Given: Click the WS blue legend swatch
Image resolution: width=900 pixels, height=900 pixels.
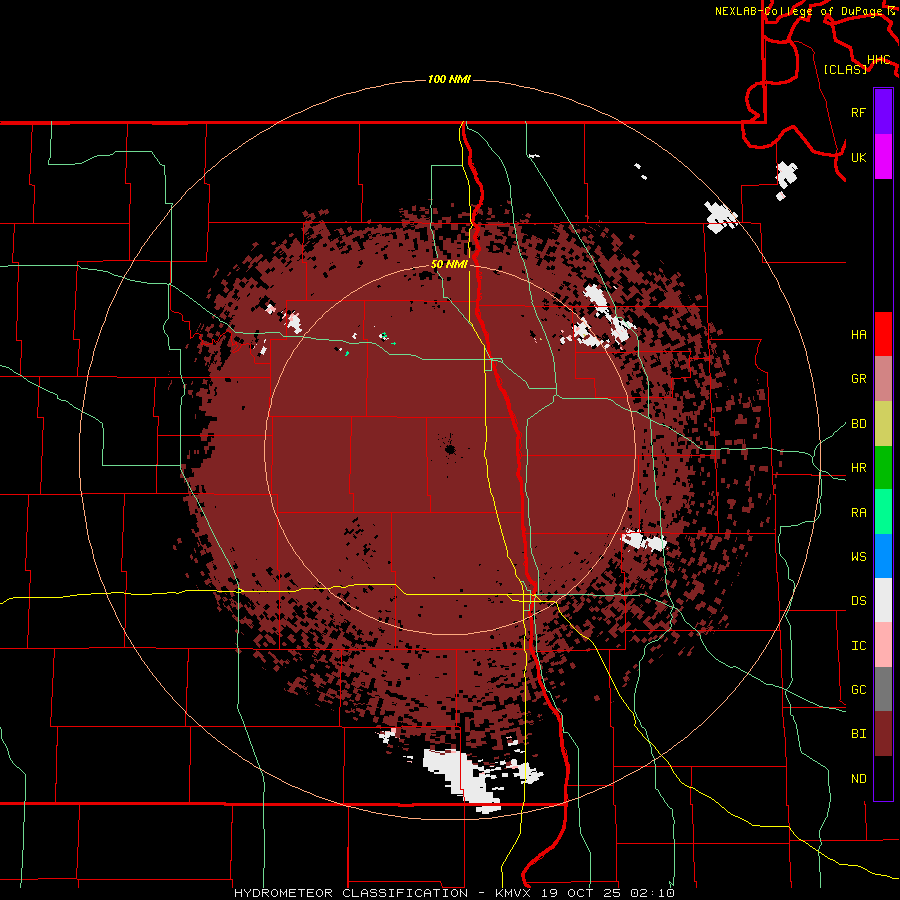Looking at the screenshot, I should pos(883,556).
